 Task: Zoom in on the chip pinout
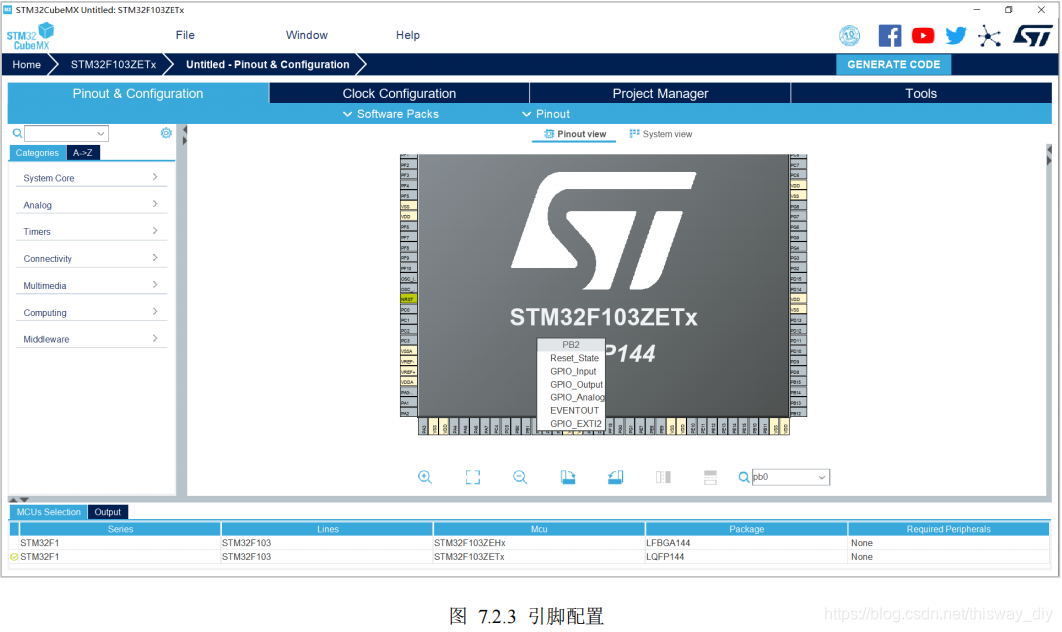[x=425, y=477]
